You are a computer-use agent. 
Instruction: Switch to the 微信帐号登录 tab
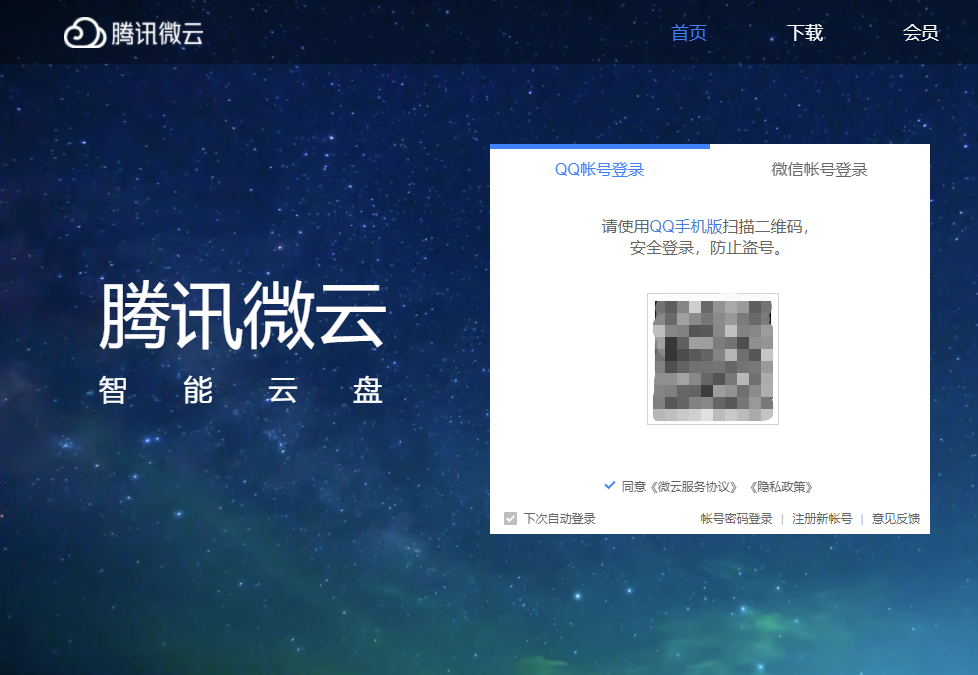click(x=820, y=169)
